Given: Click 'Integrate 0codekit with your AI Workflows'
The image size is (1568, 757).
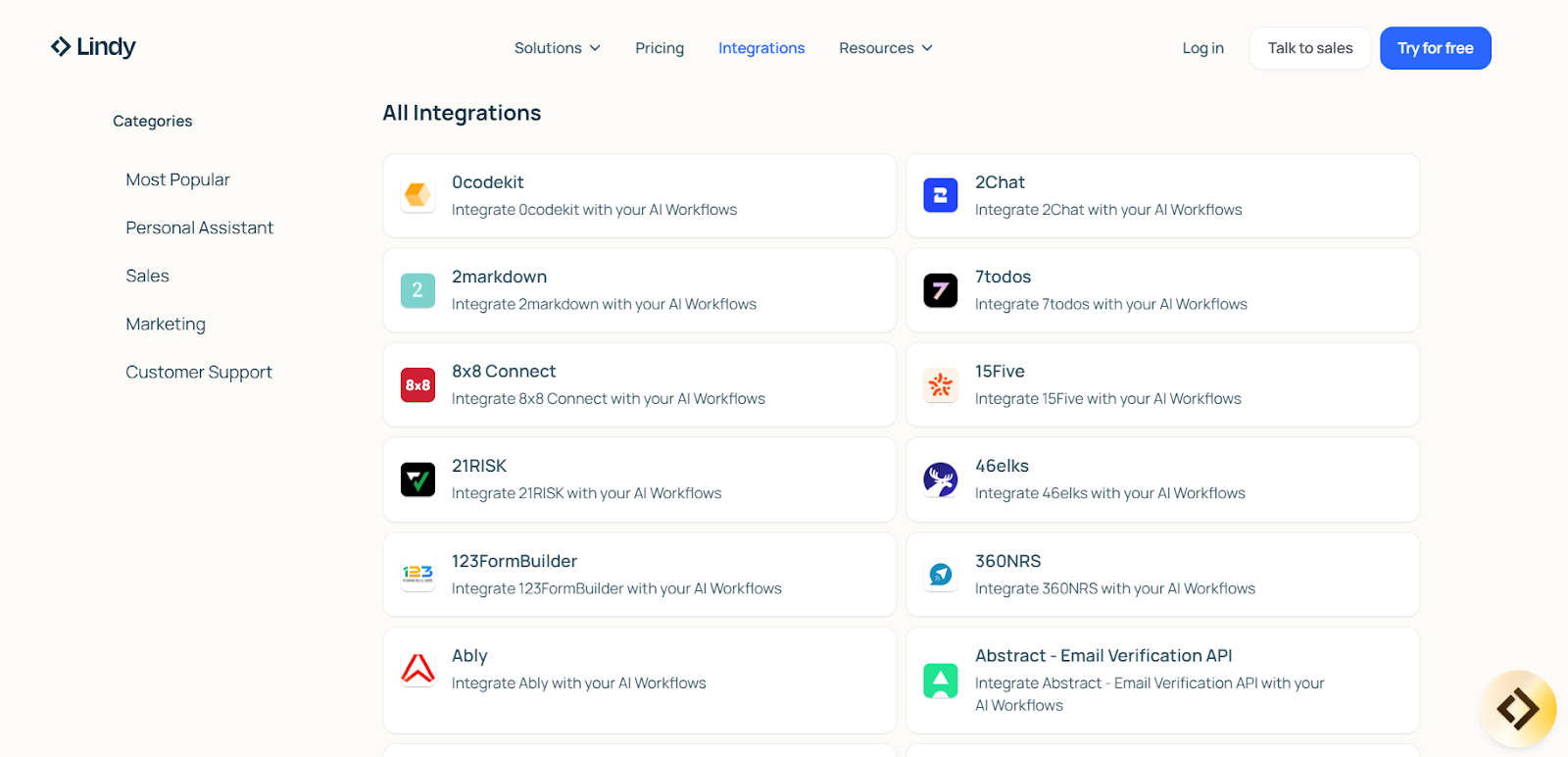Looking at the screenshot, I should coord(594,210).
